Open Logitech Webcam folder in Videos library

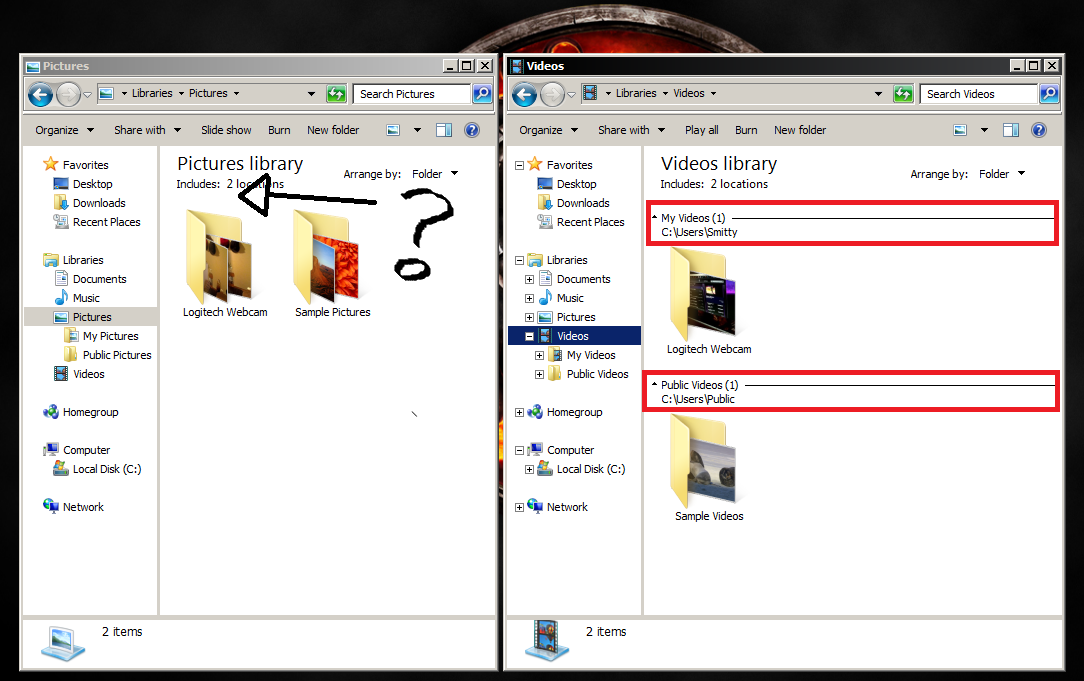(709, 301)
